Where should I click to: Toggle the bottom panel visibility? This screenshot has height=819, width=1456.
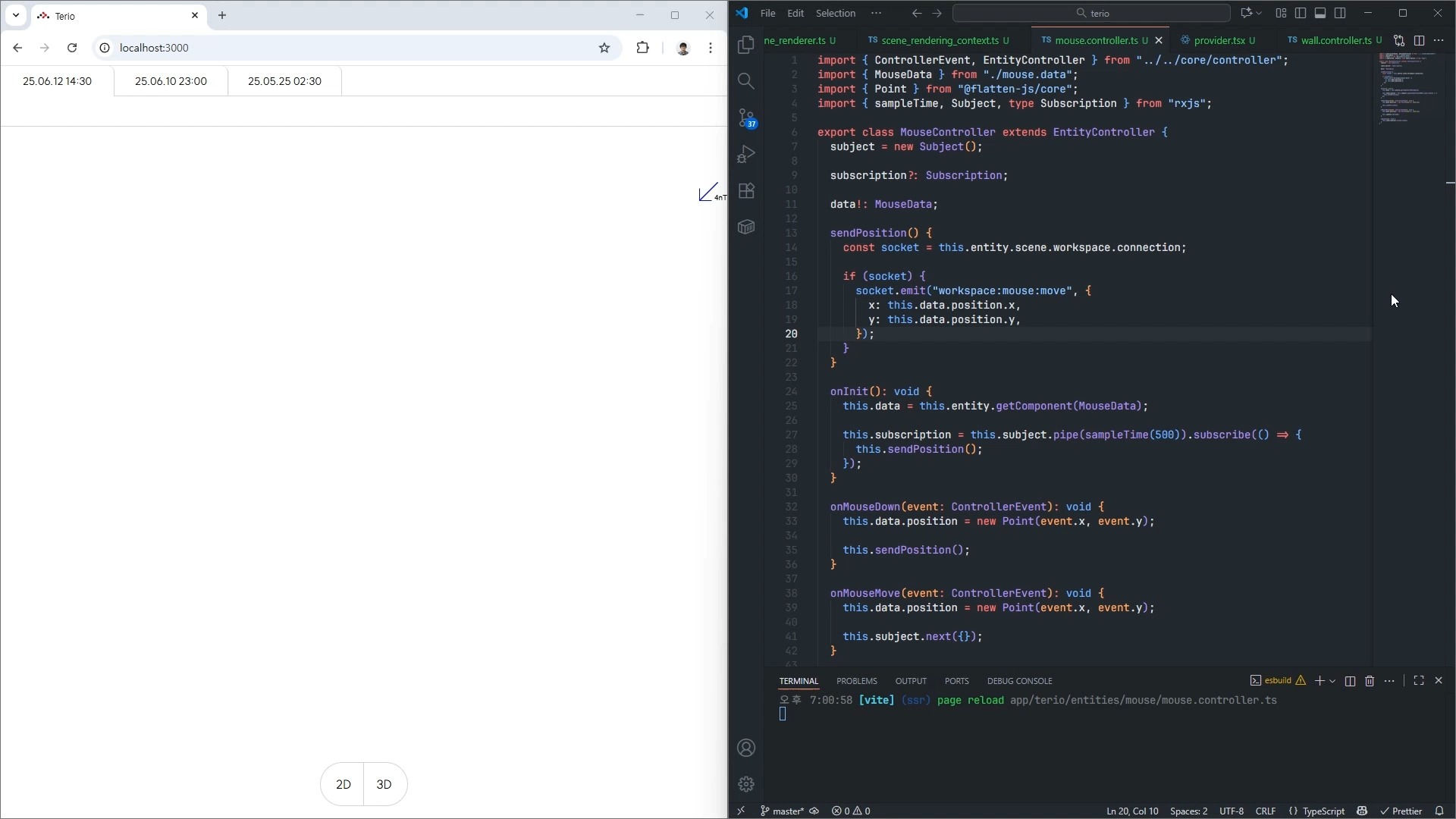(1320, 13)
